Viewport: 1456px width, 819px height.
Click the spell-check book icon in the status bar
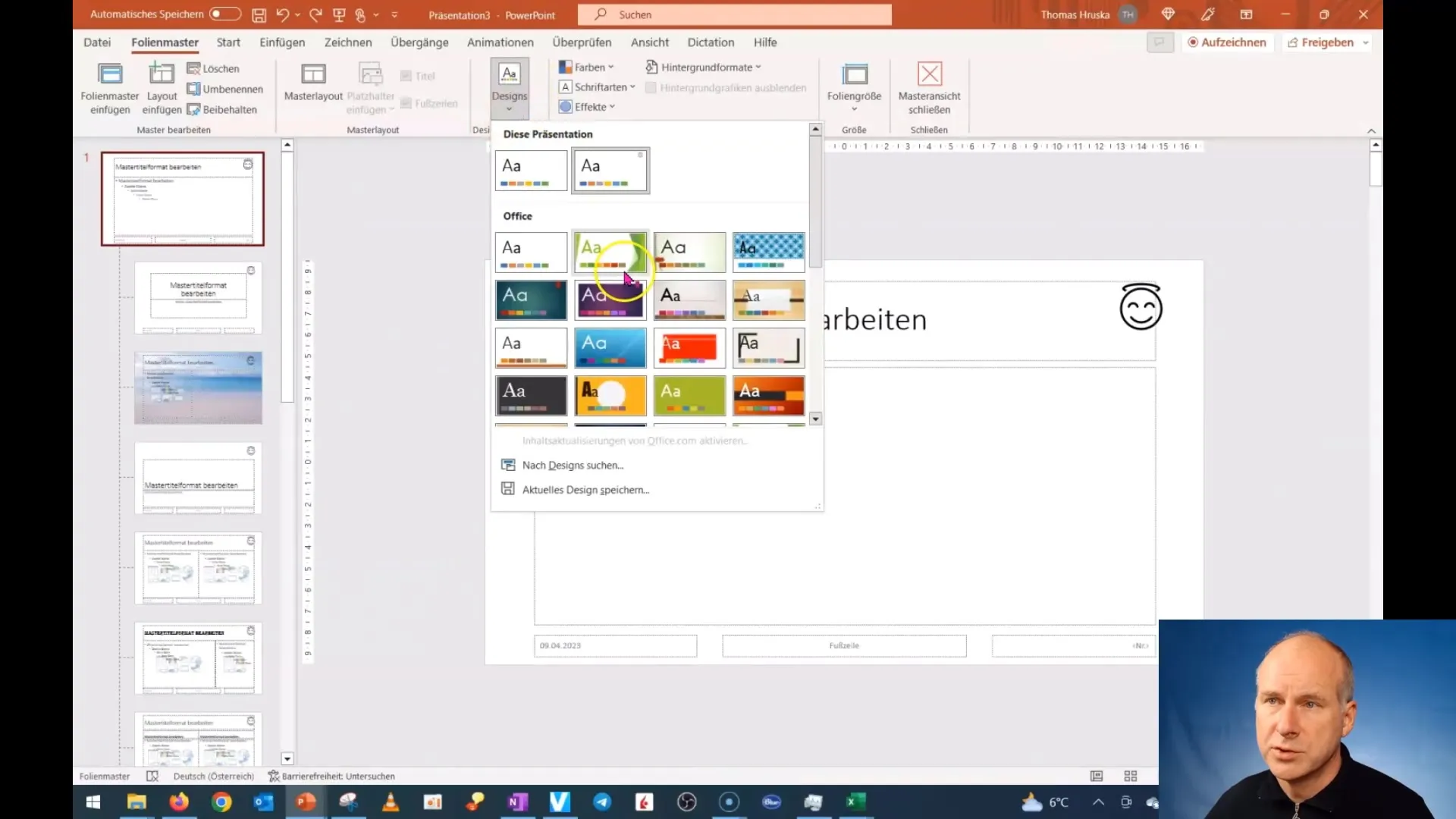coord(152,776)
